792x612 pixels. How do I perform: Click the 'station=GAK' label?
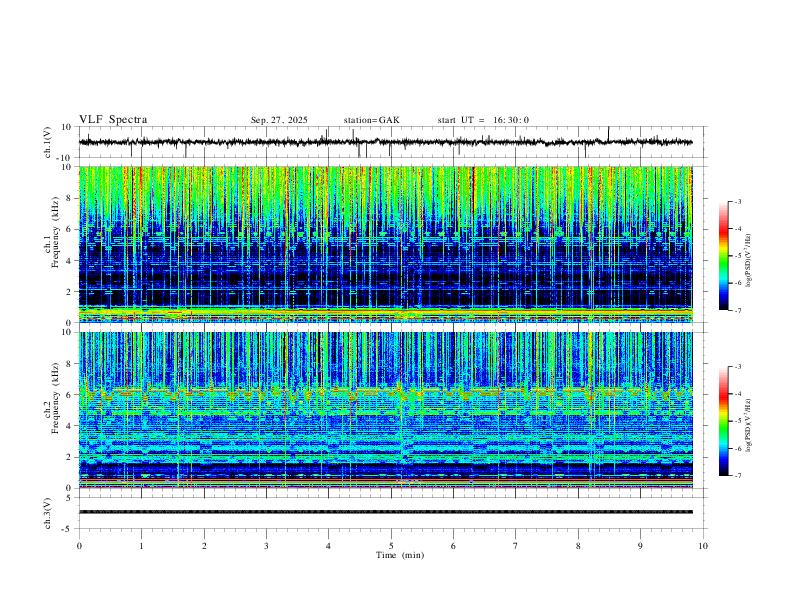[x=371, y=120]
